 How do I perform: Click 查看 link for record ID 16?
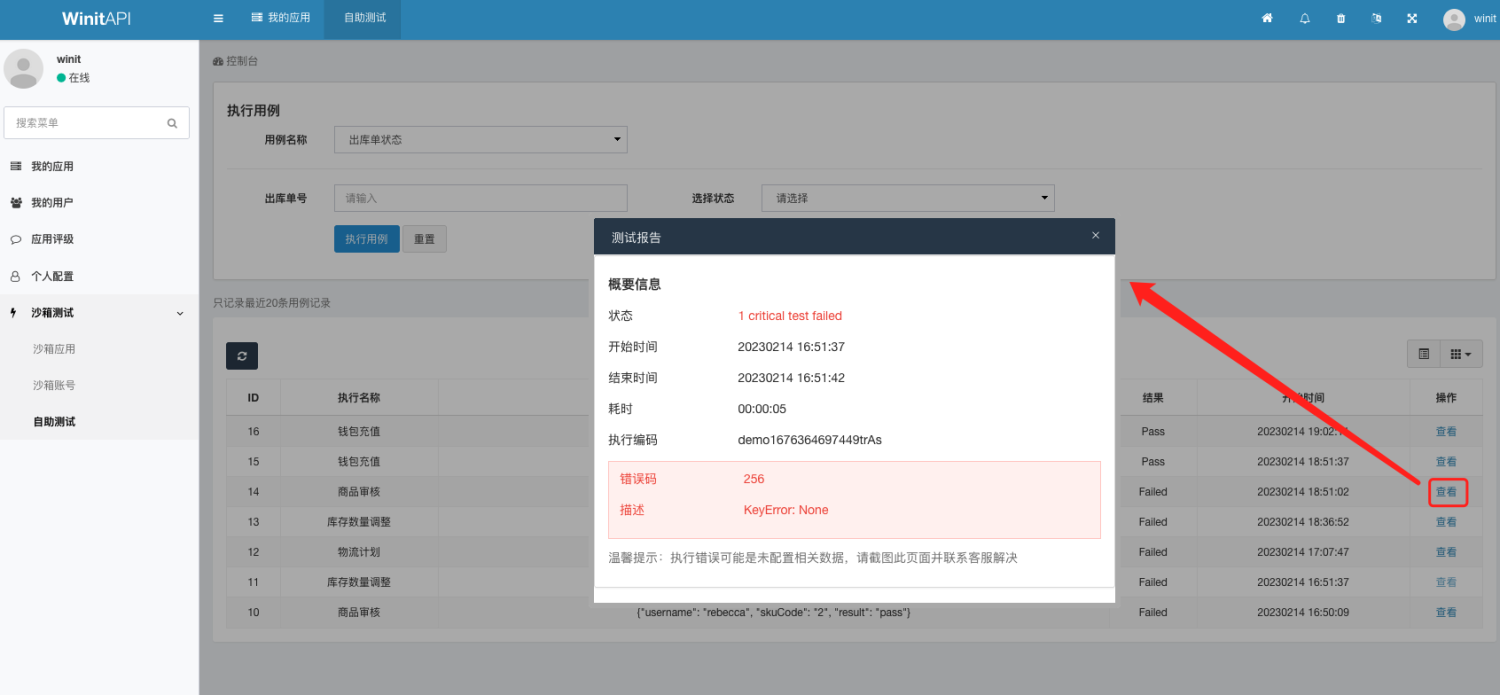1446,432
